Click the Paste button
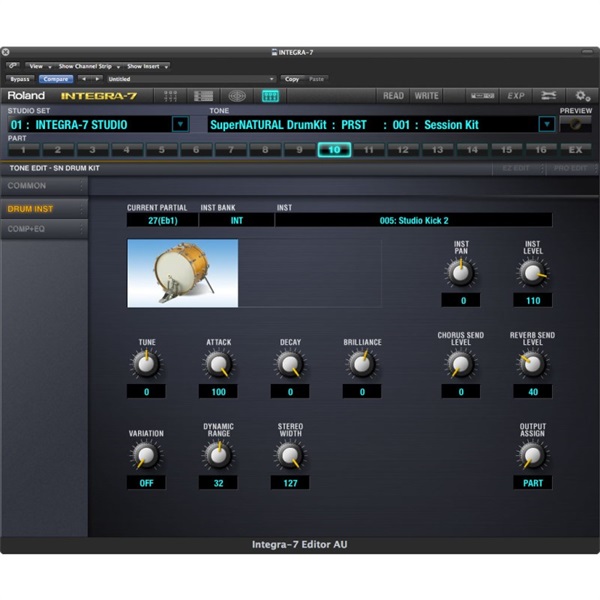The height and width of the screenshot is (600, 600). (316, 79)
